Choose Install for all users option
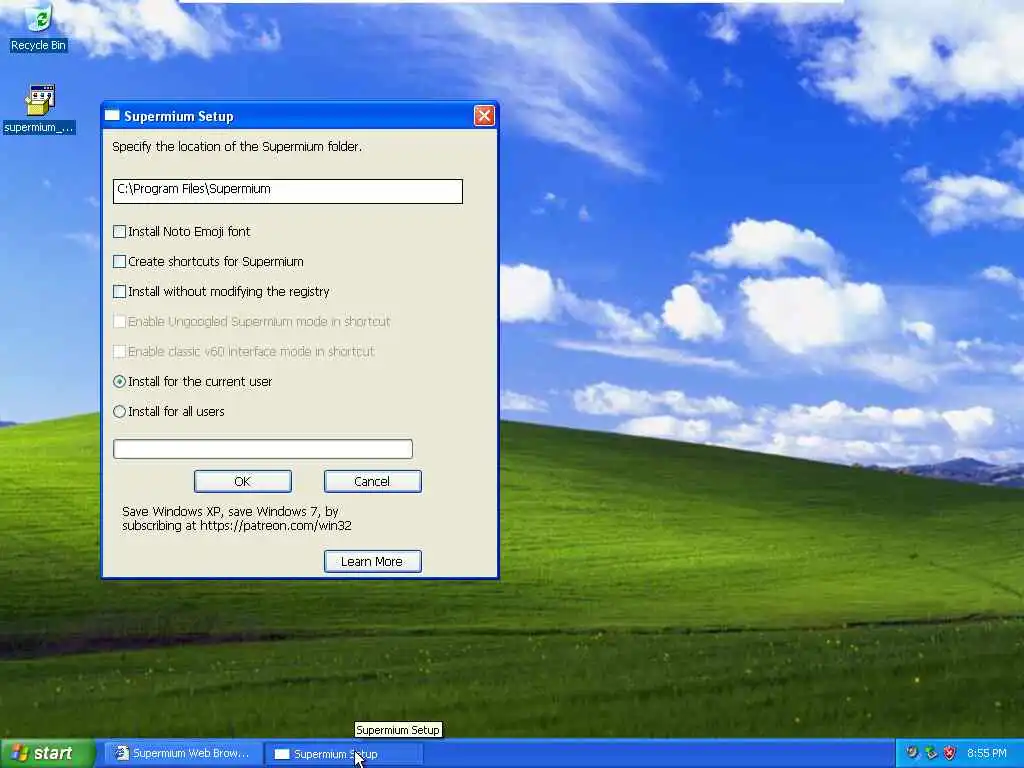 [120, 411]
